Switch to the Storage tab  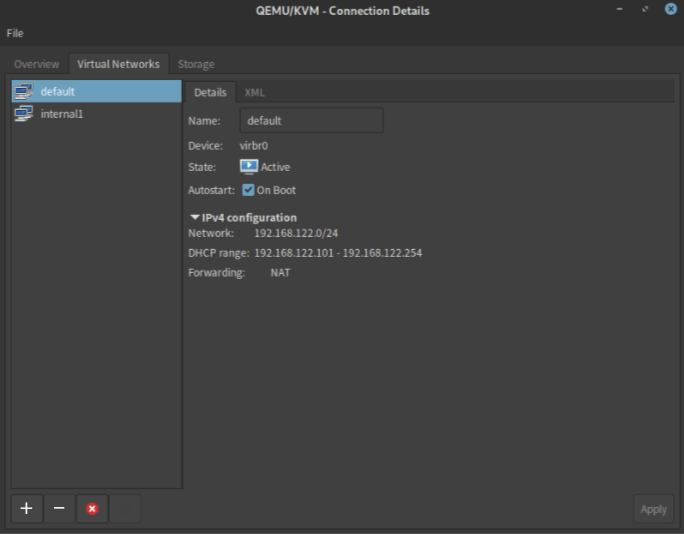click(196, 64)
